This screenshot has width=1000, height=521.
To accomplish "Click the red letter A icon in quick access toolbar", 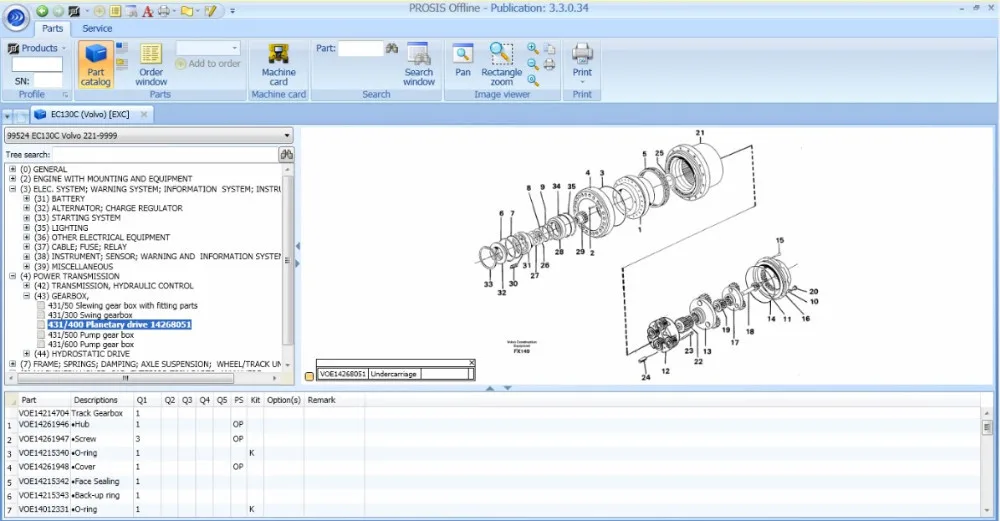I will (147, 11).
